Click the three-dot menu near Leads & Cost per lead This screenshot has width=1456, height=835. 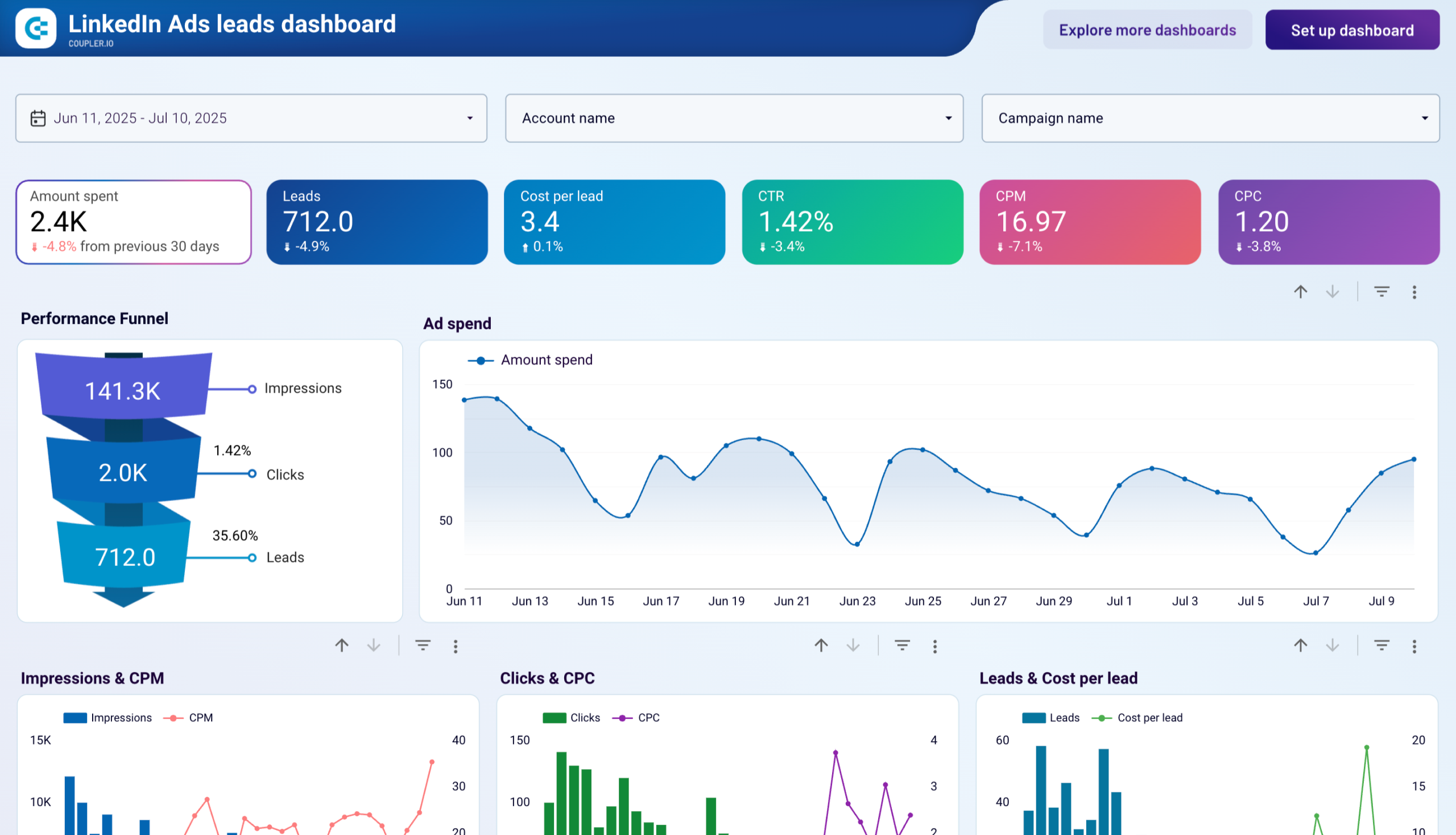point(1414,645)
